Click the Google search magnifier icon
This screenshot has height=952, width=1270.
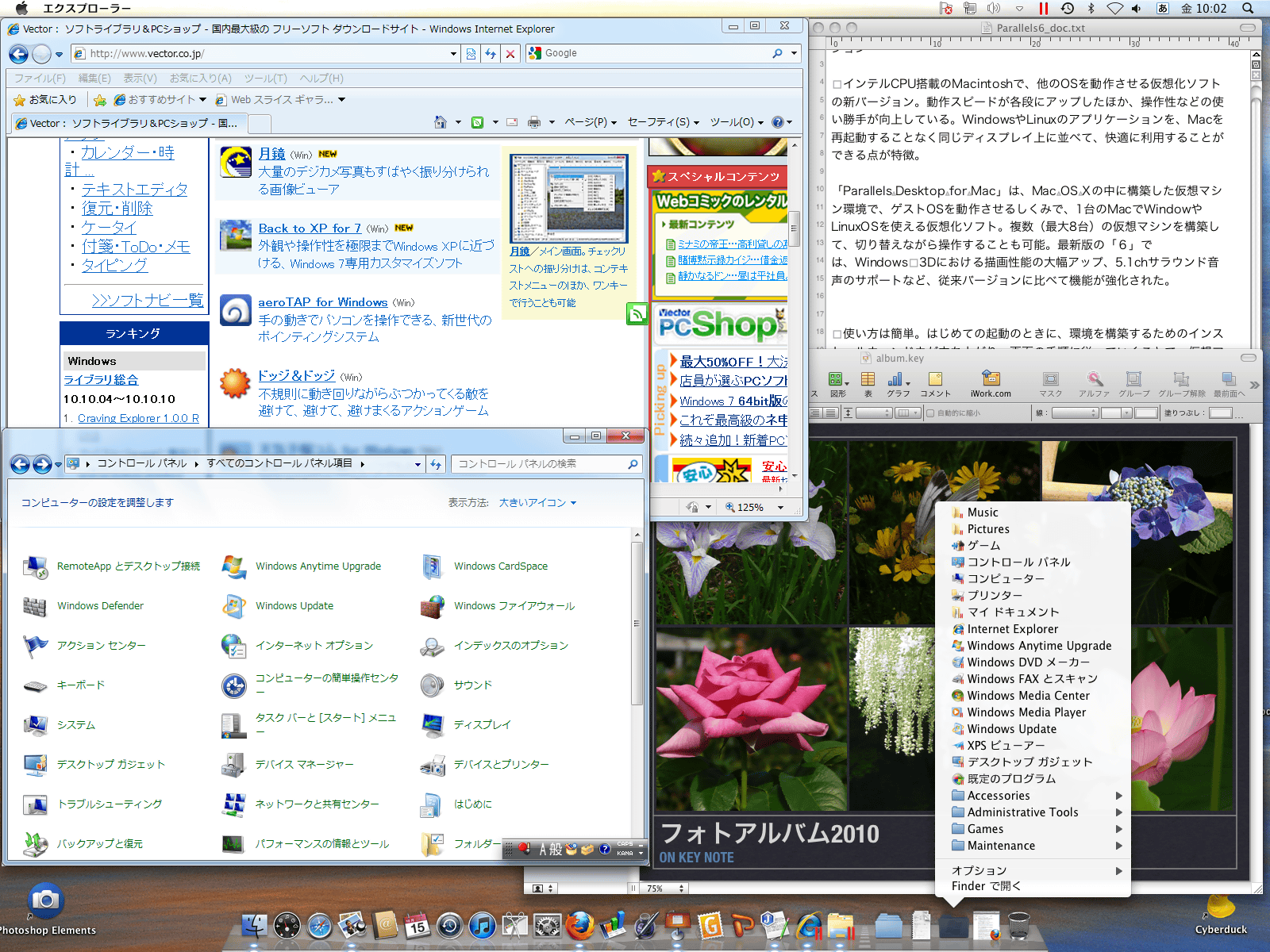(x=777, y=53)
